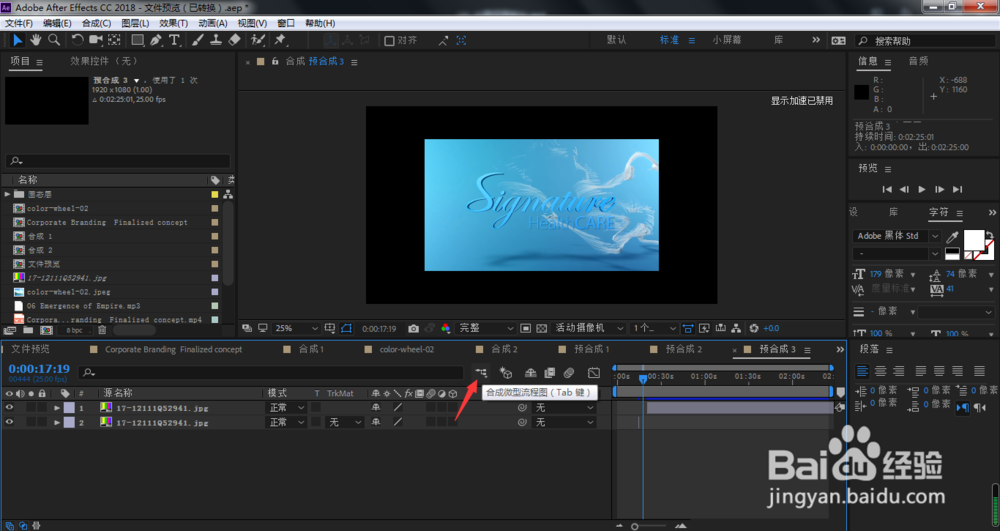Take a snapshot with camera icon
The image size is (1000, 531).
[413, 328]
